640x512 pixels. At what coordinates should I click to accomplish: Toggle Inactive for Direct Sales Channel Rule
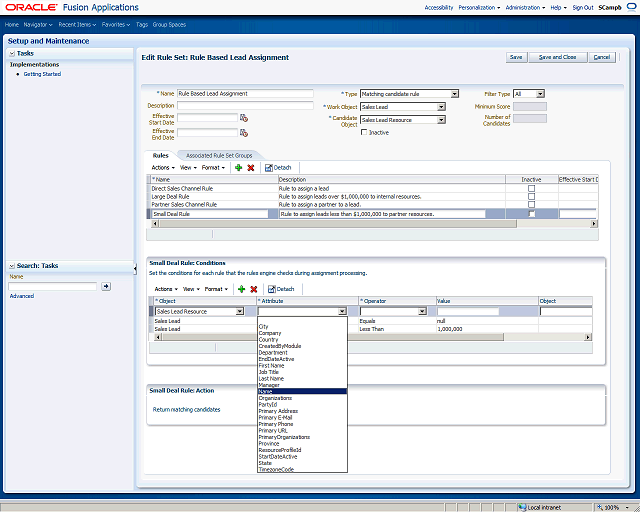coord(531,188)
